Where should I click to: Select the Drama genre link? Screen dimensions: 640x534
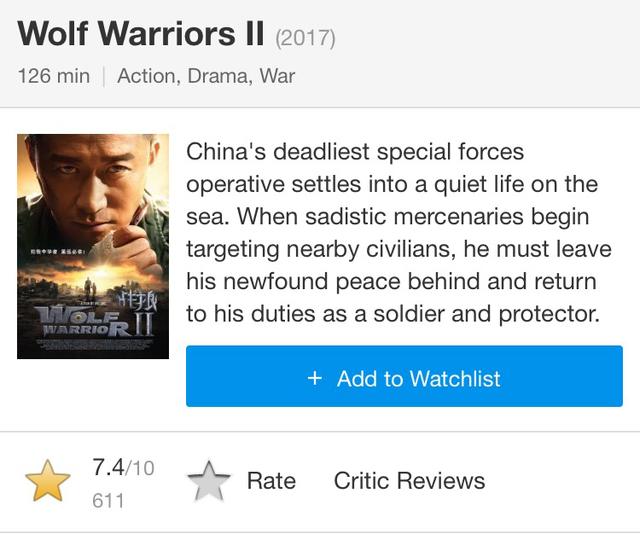pyautogui.click(x=220, y=76)
